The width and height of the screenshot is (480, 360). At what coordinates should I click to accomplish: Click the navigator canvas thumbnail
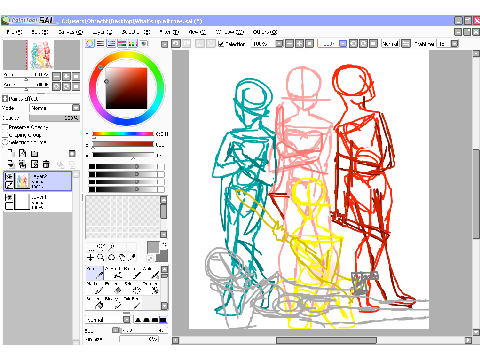click(x=42, y=55)
